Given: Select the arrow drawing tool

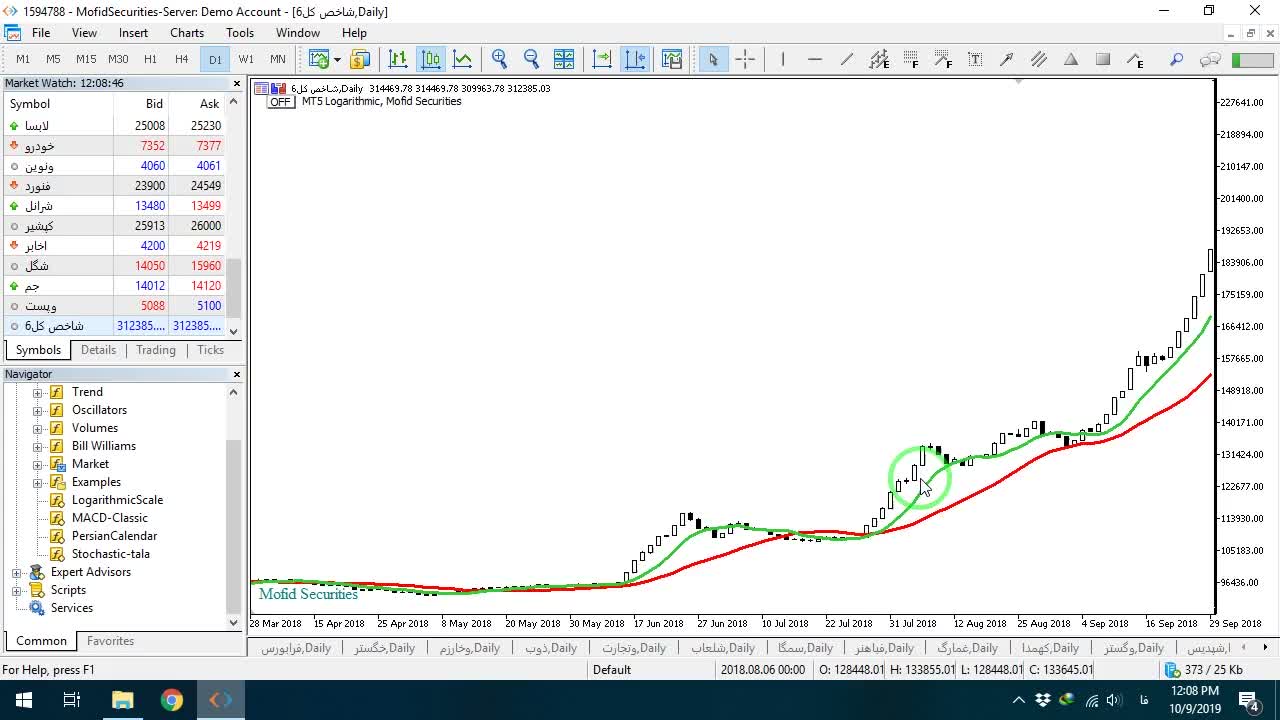Looking at the screenshot, I should [1007, 59].
